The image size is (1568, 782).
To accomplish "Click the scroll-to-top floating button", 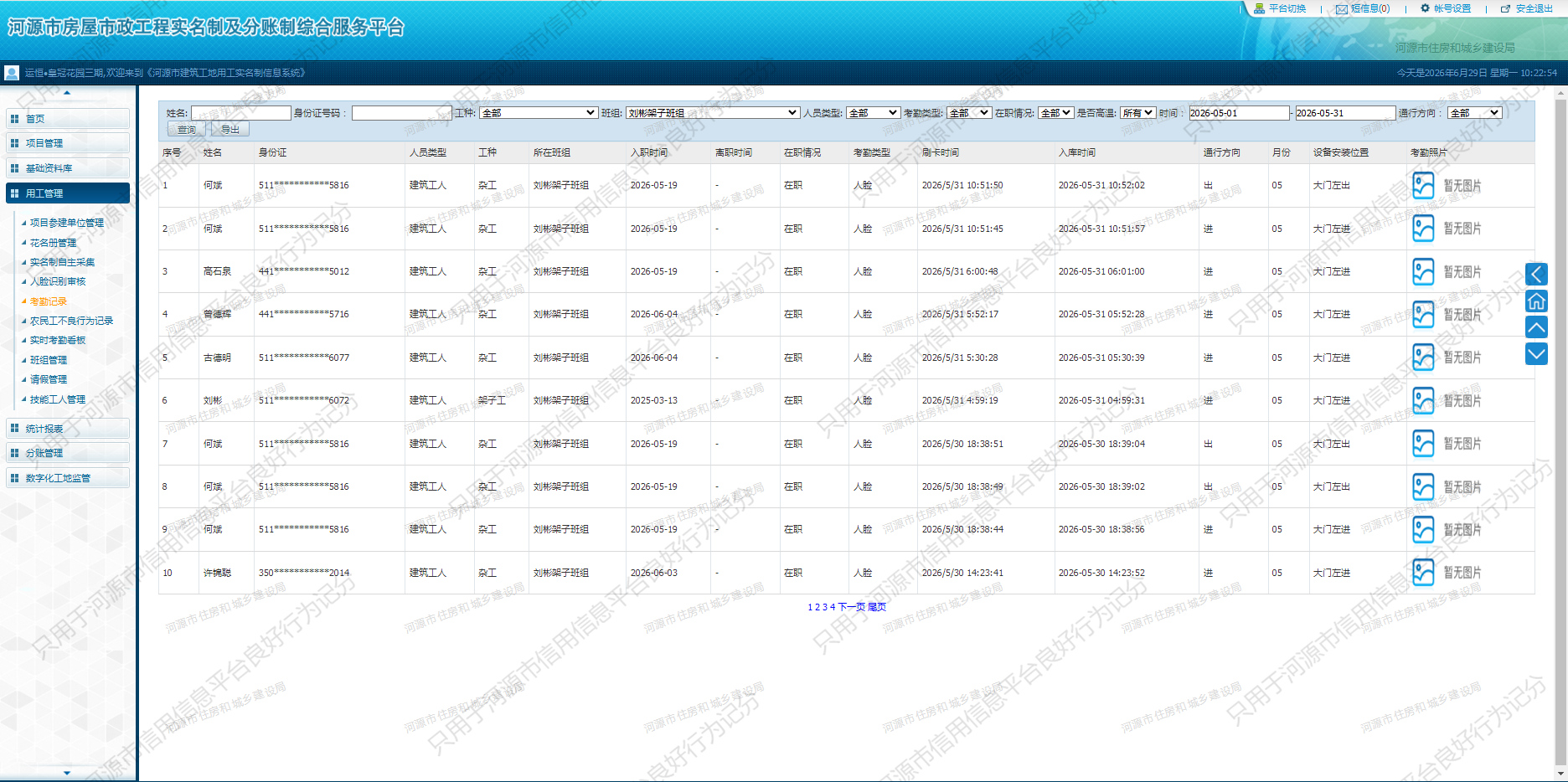I will (1536, 327).
